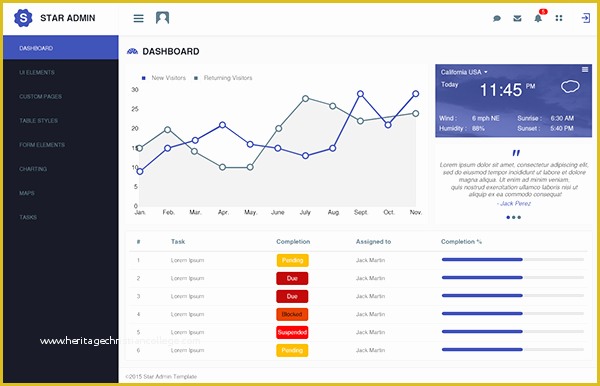Select the third carousel dot
Screen dimensions: 600x386
click(x=519, y=217)
